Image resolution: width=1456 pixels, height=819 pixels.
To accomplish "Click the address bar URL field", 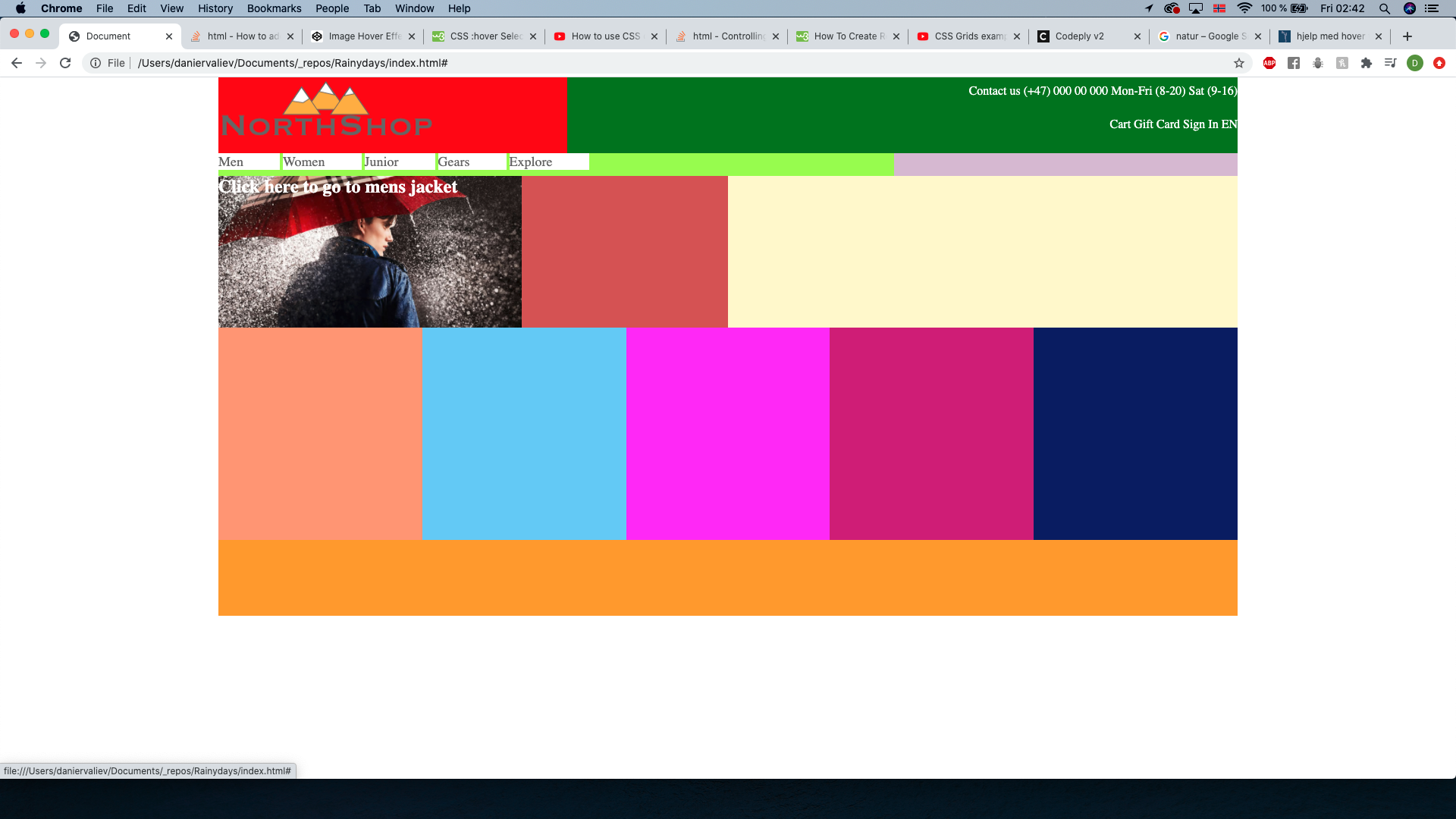I will pos(667,63).
